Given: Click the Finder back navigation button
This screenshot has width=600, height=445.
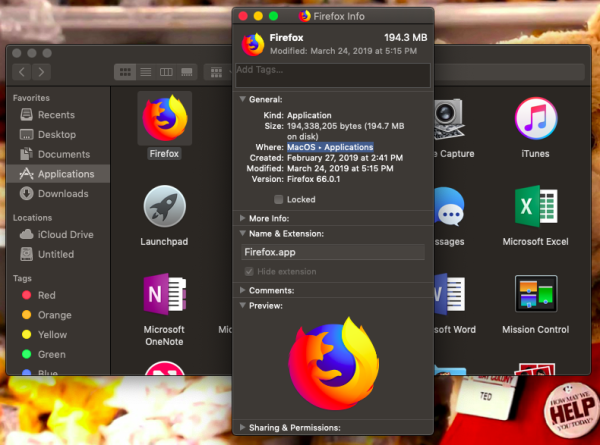Looking at the screenshot, I should (x=23, y=72).
